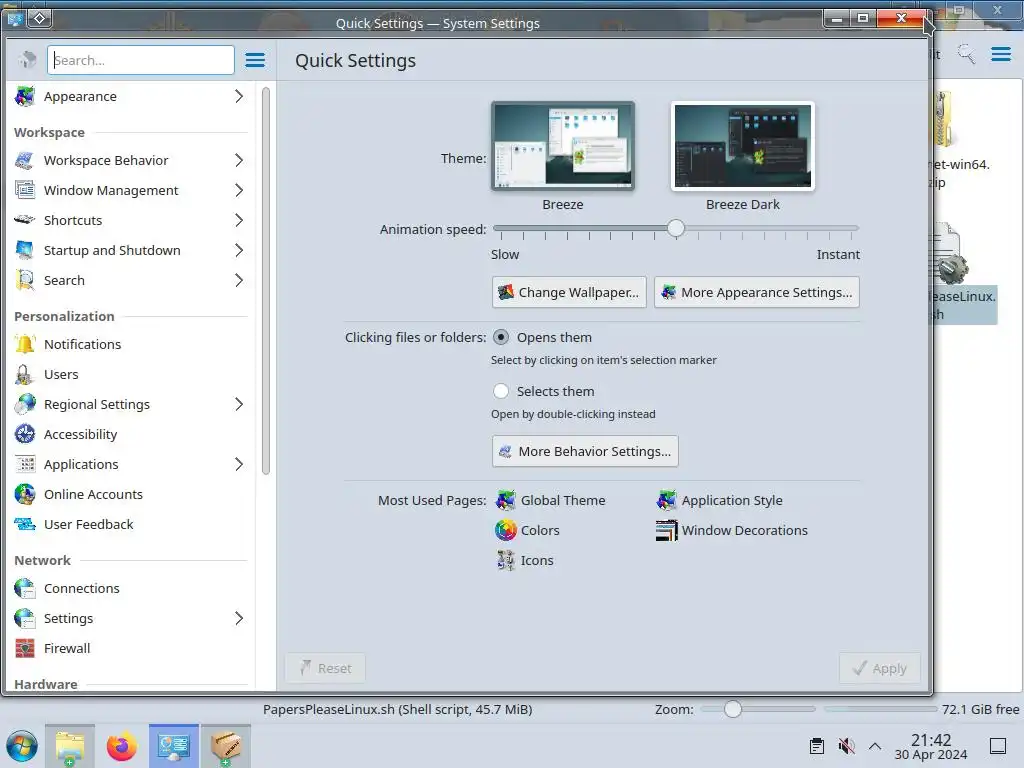Viewport: 1024px width, 768px height.
Task: Select the Shortcuts keyboard icon
Action: tap(25, 220)
